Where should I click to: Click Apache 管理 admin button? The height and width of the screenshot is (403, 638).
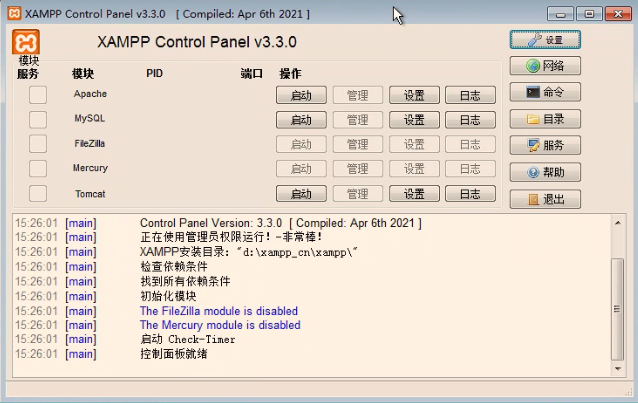pyautogui.click(x=358, y=95)
